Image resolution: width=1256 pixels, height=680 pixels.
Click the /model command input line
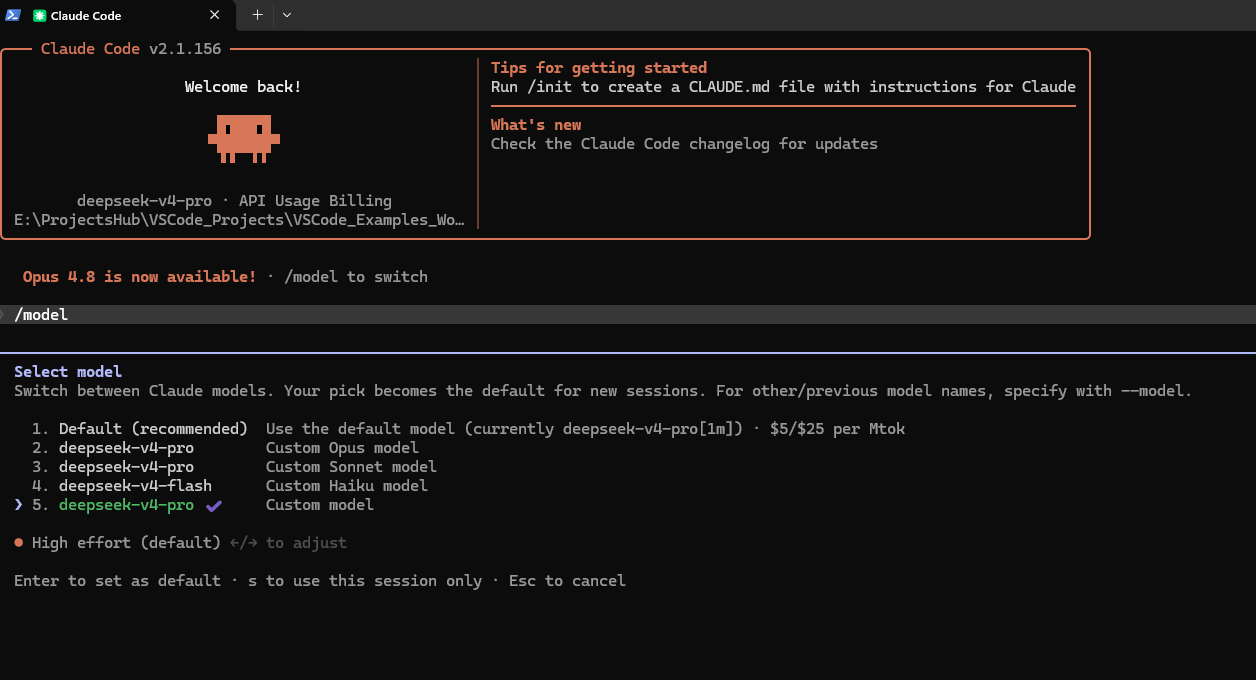pos(628,315)
